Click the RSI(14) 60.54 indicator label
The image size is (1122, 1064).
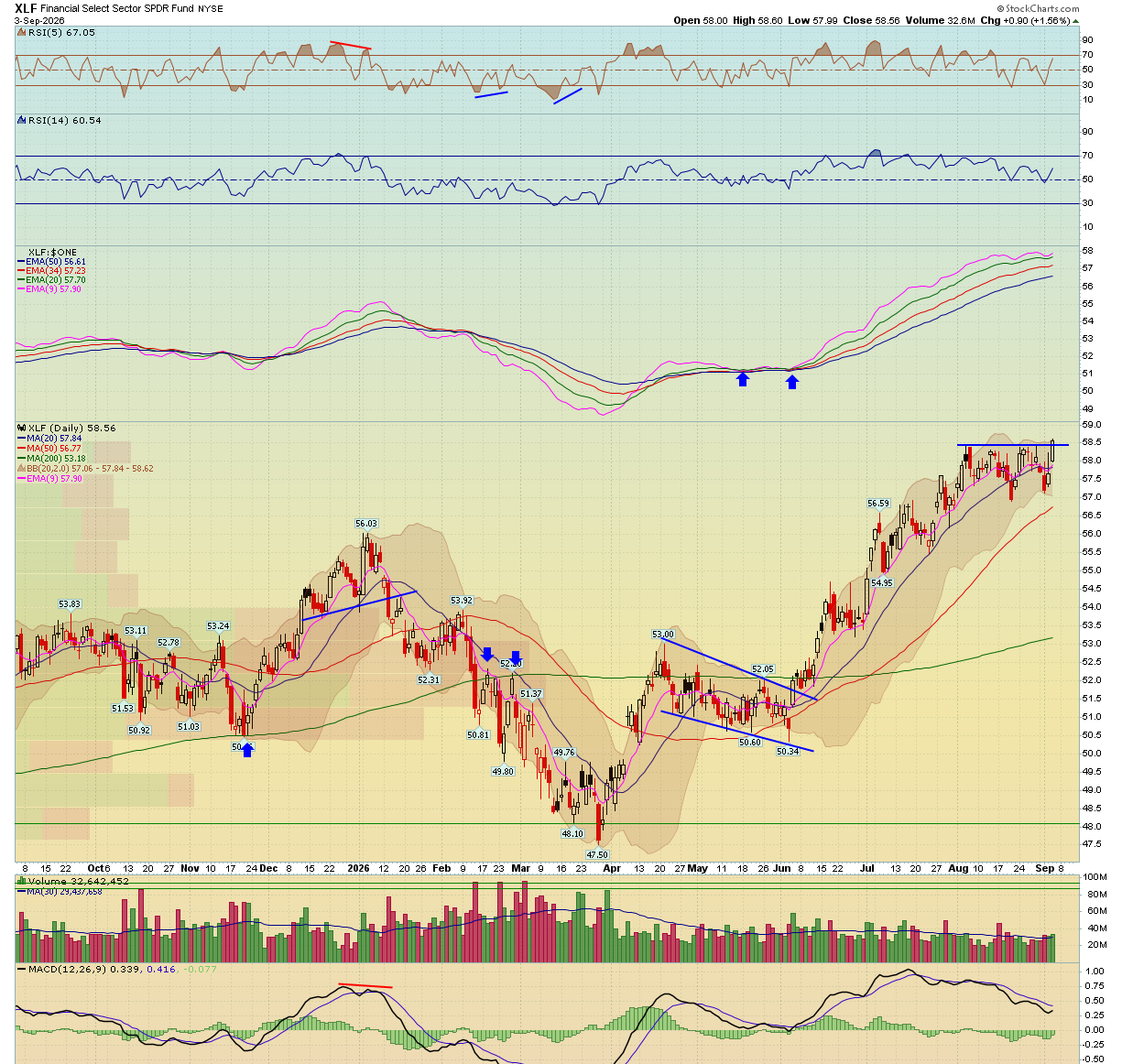pyautogui.click(x=64, y=120)
